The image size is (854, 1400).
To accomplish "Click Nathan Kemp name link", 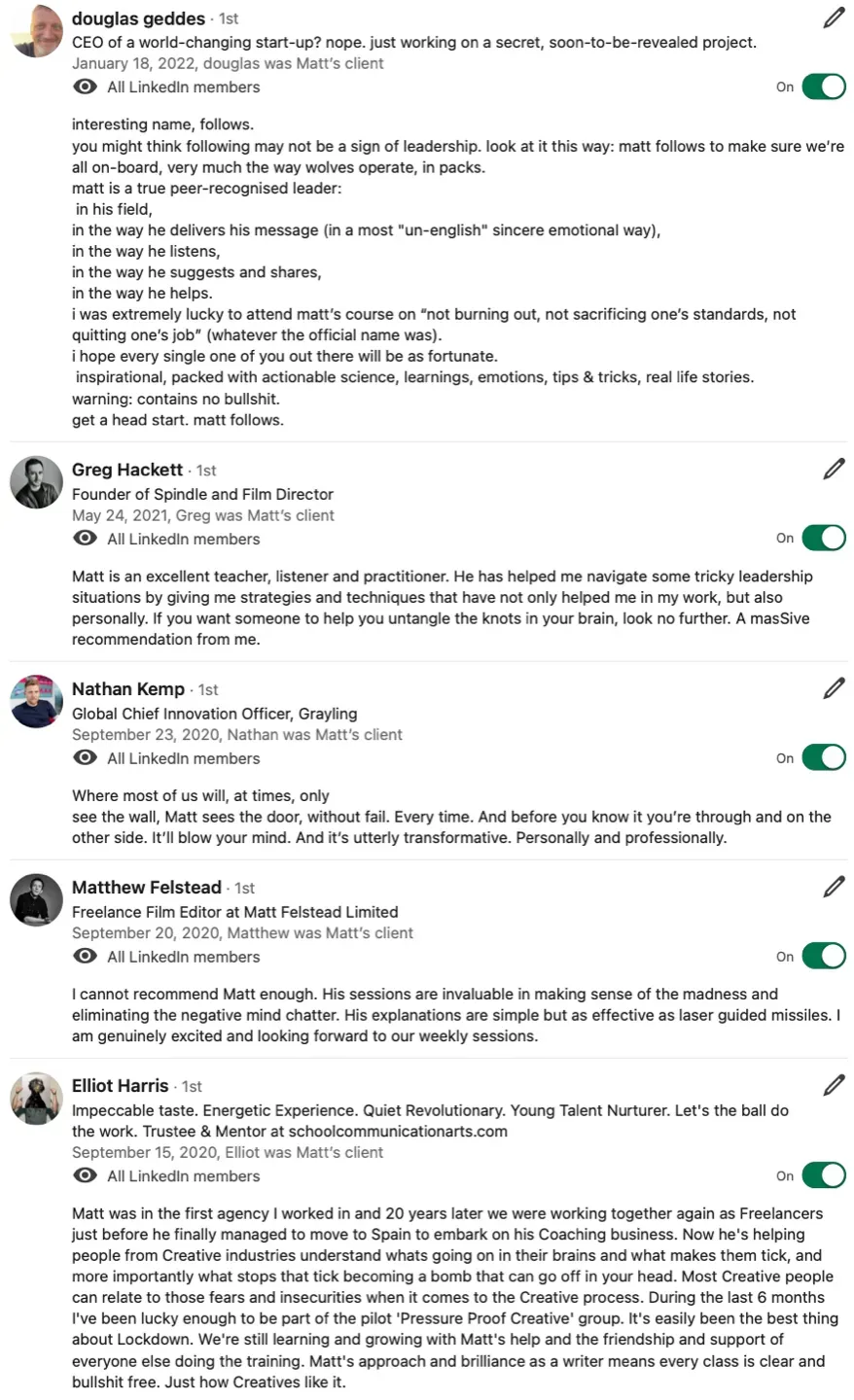I will point(128,689).
